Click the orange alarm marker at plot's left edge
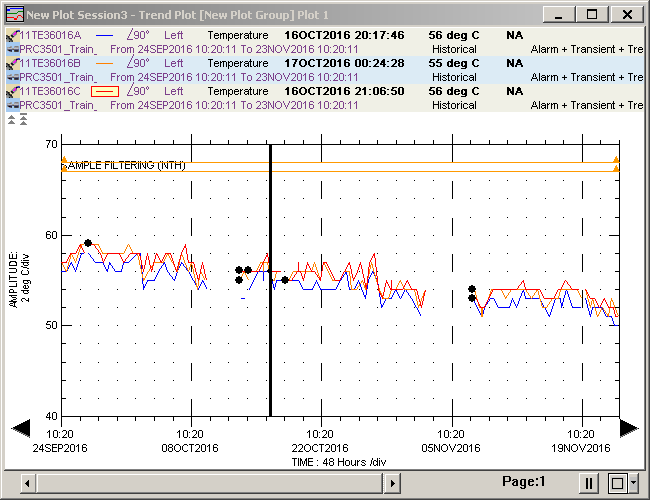Image resolution: width=650 pixels, height=500 pixels. click(x=64, y=161)
